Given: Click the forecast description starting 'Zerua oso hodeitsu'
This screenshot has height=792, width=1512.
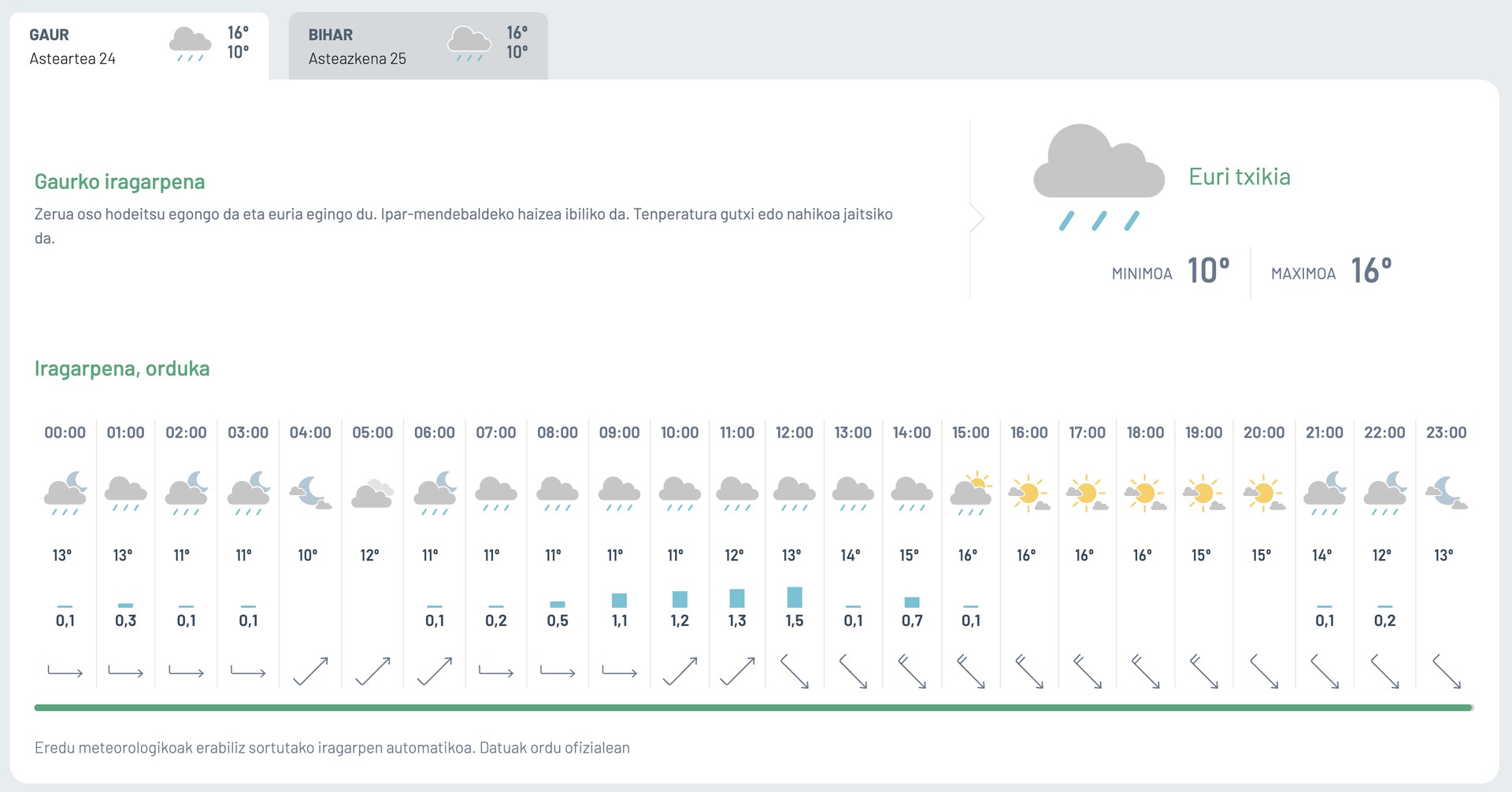Looking at the screenshot, I should point(464,226).
